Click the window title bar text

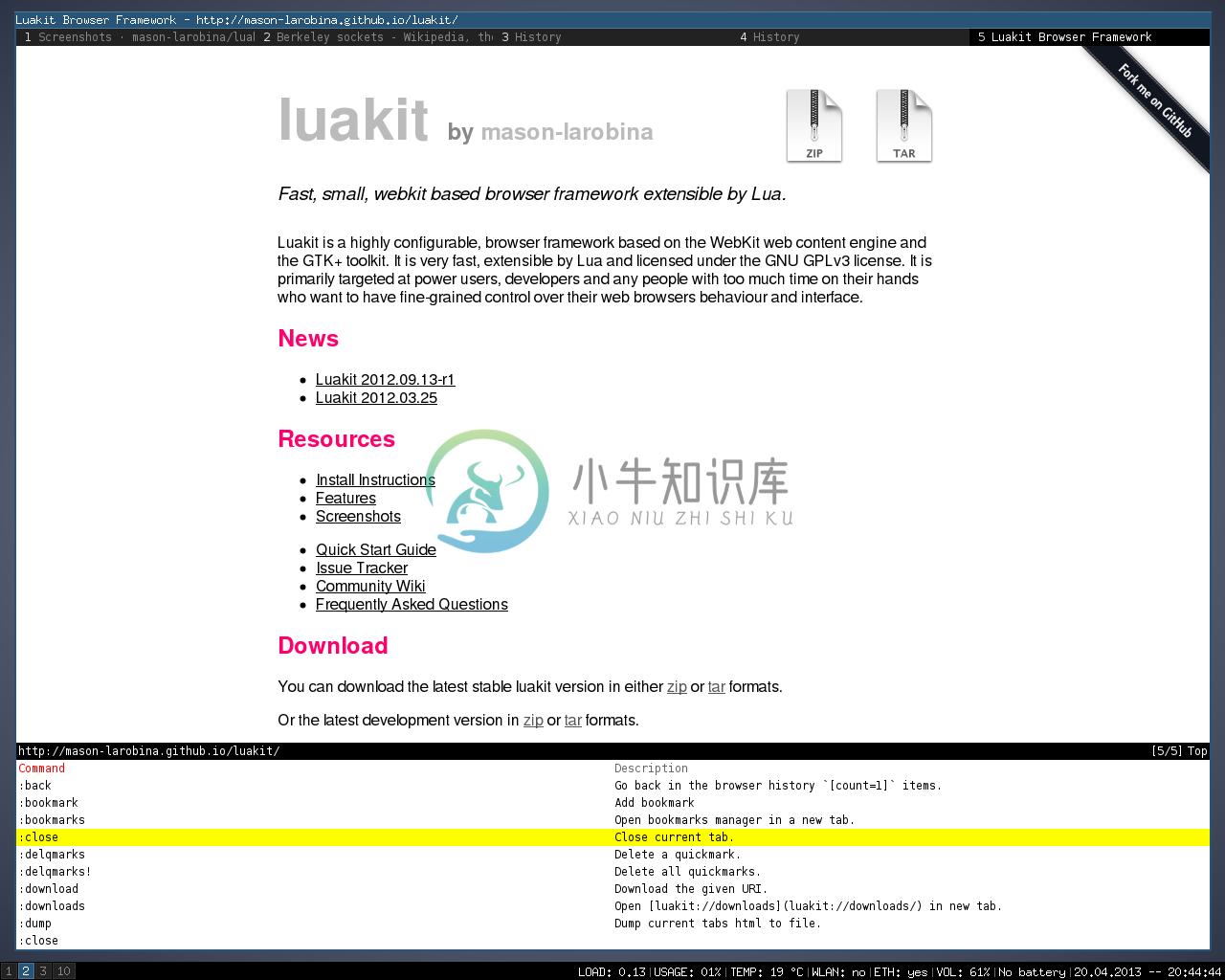pyautogui.click(x=236, y=20)
